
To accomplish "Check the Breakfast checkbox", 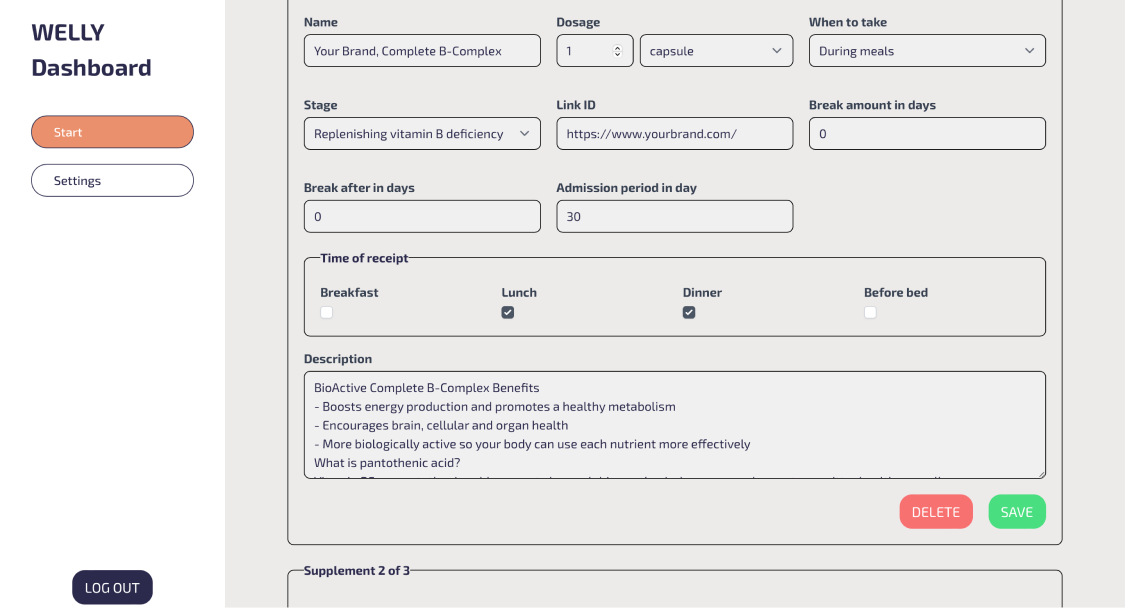I will tap(327, 313).
